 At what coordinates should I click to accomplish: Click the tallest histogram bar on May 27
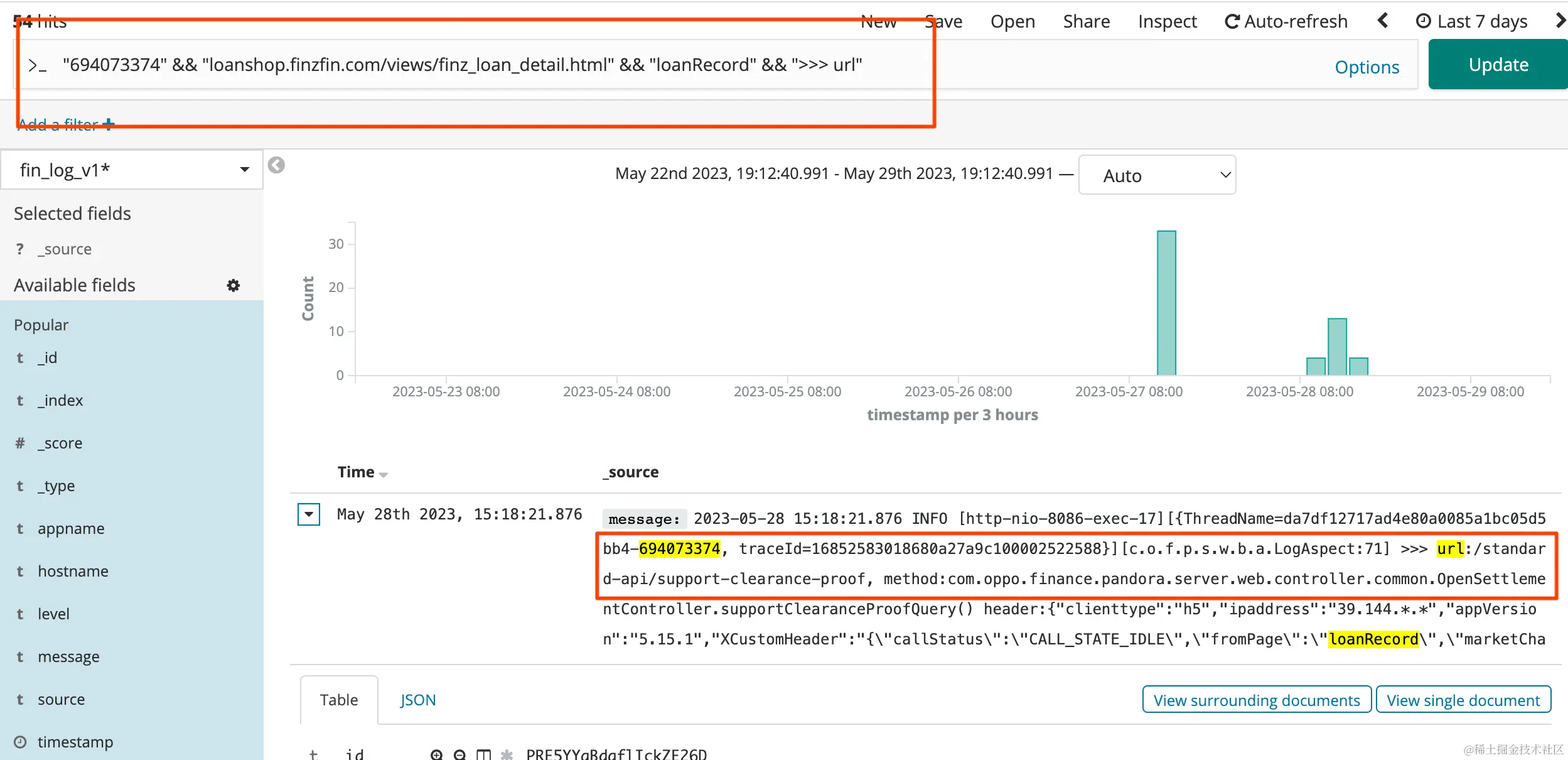pos(1166,303)
